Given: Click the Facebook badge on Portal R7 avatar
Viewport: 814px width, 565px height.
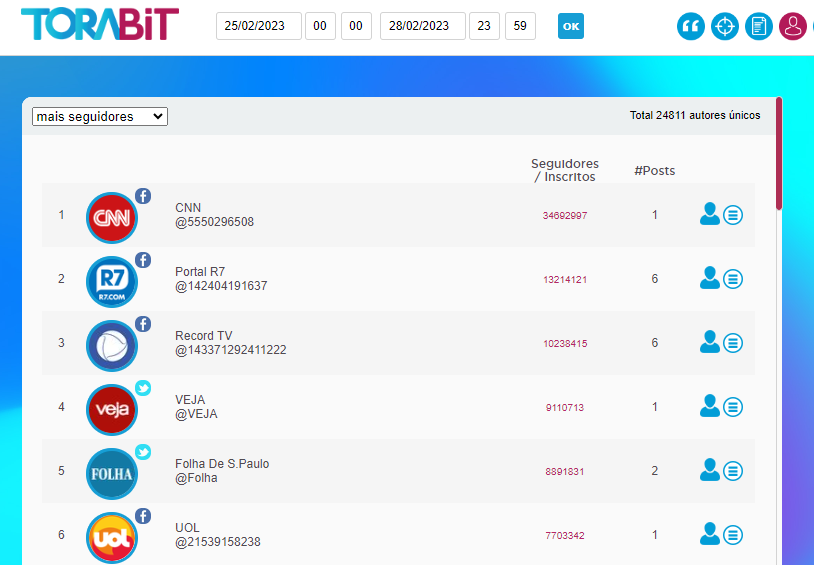Looking at the screenshot, I should pyautogui.click(x=143, y=260).
